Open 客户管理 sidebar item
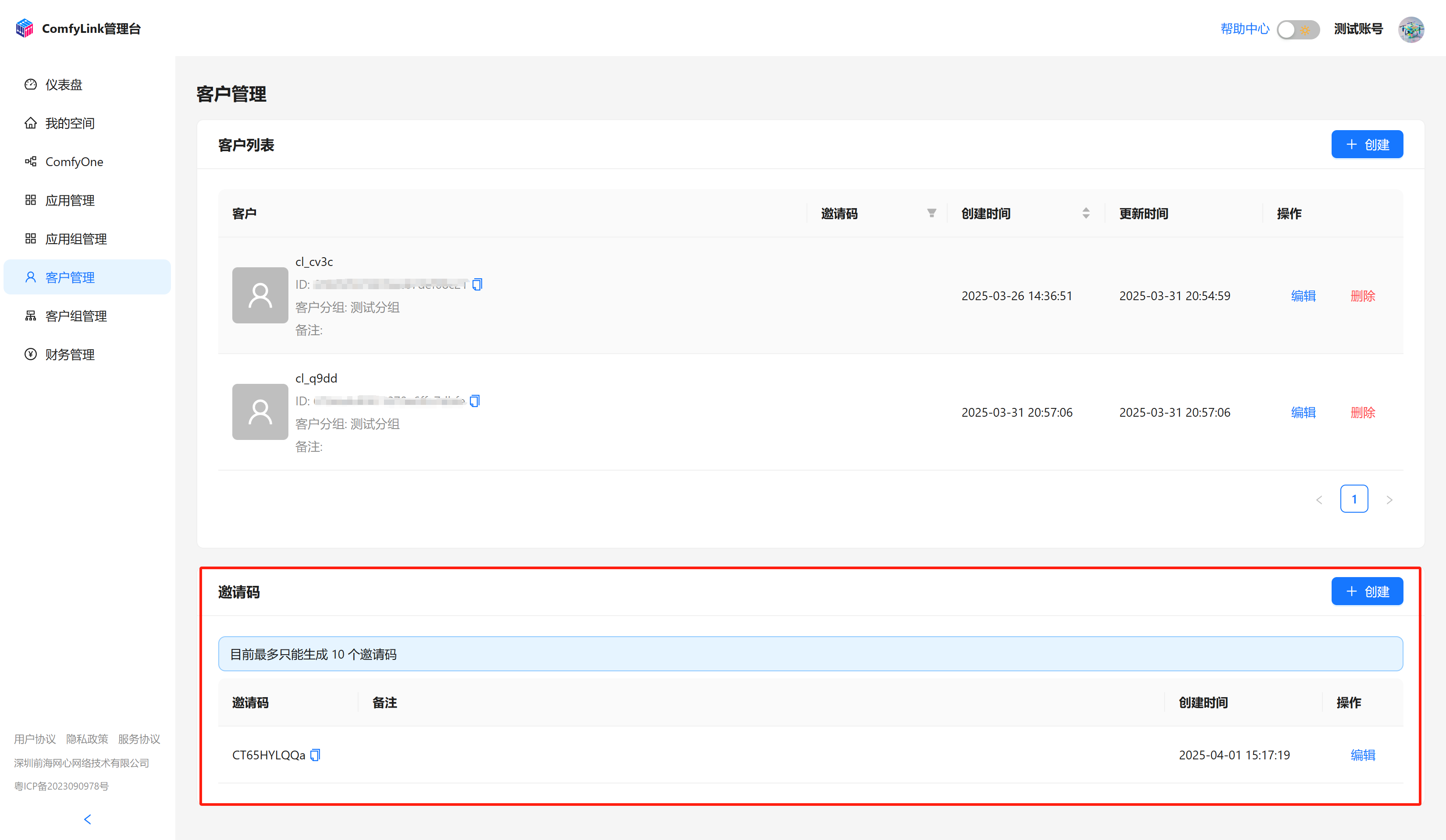The width and height of the screenshot is (1446, 840). [87, 277]
